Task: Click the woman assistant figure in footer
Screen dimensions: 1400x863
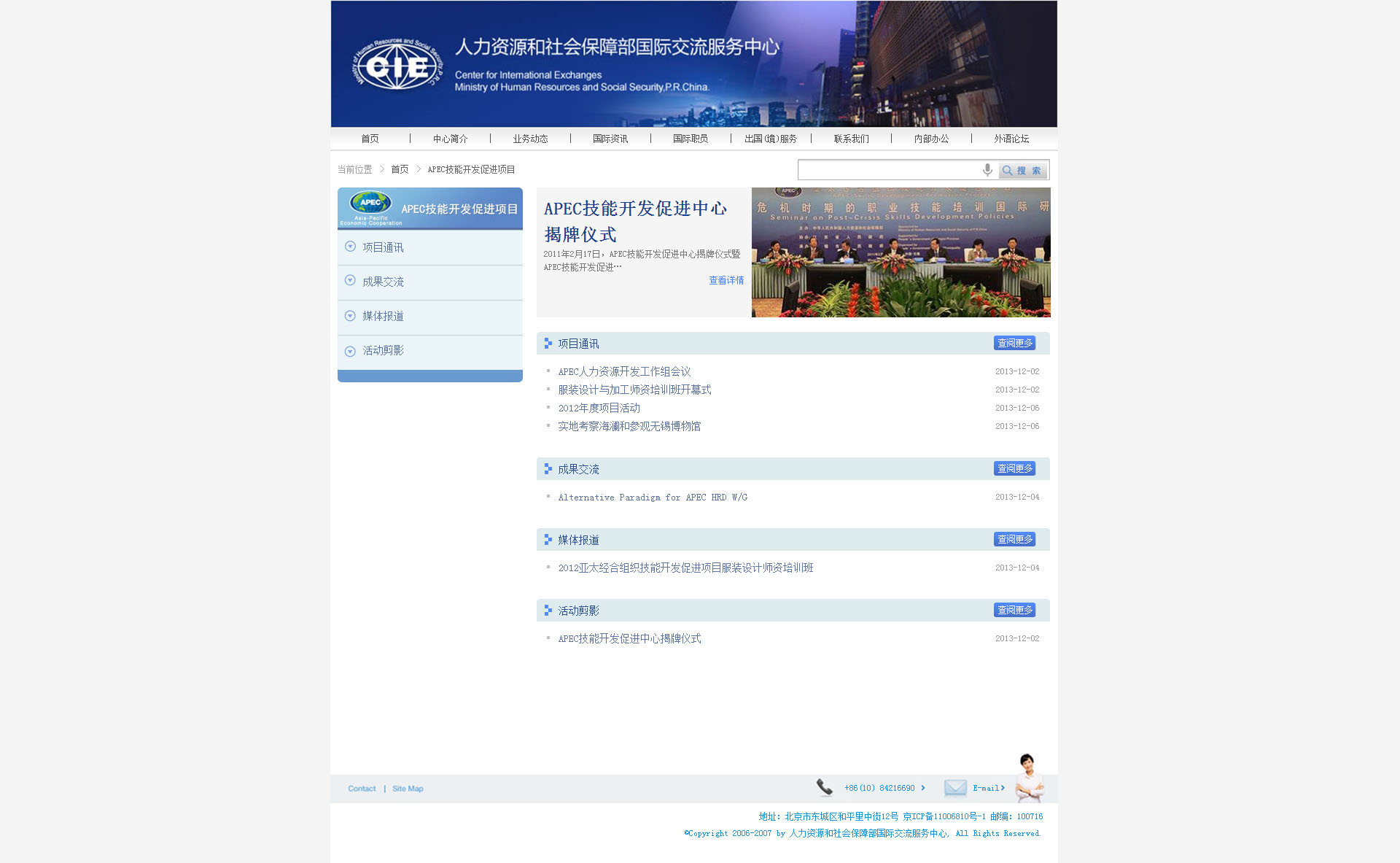Action: (1028, 778)
